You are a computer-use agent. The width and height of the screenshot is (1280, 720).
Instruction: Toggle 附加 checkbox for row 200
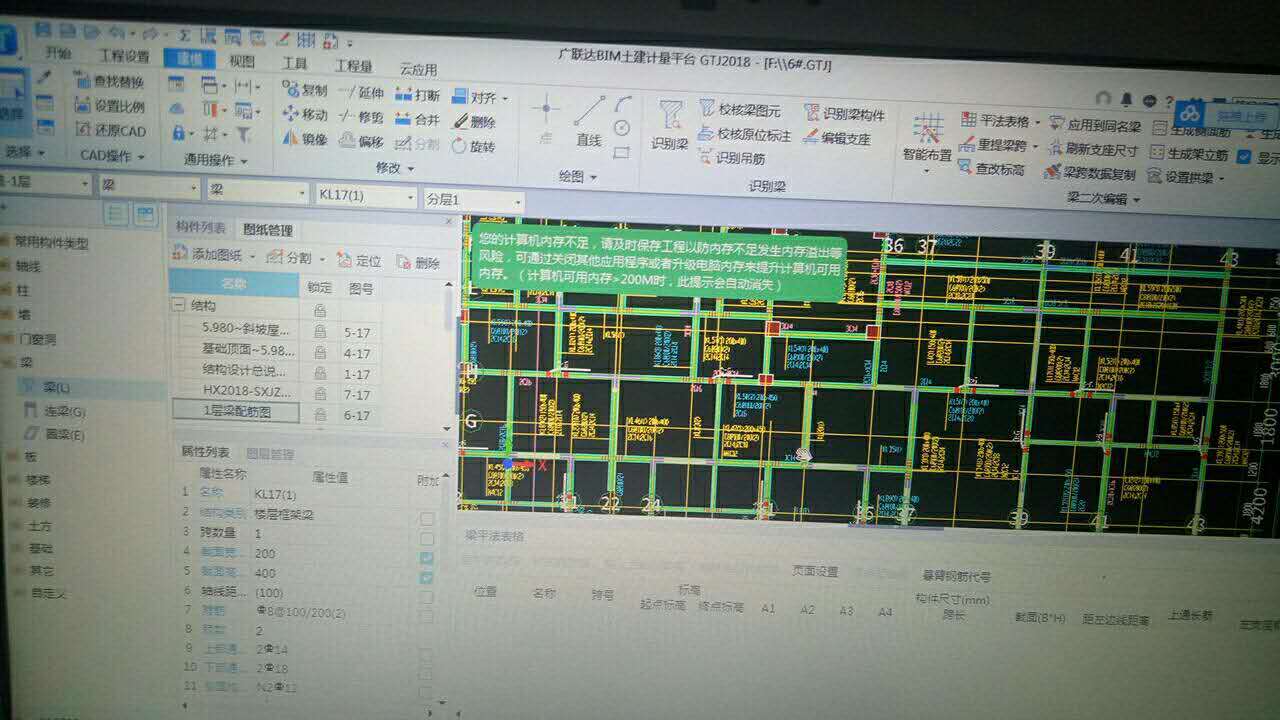pyautogui.click(x=427, y=558)
